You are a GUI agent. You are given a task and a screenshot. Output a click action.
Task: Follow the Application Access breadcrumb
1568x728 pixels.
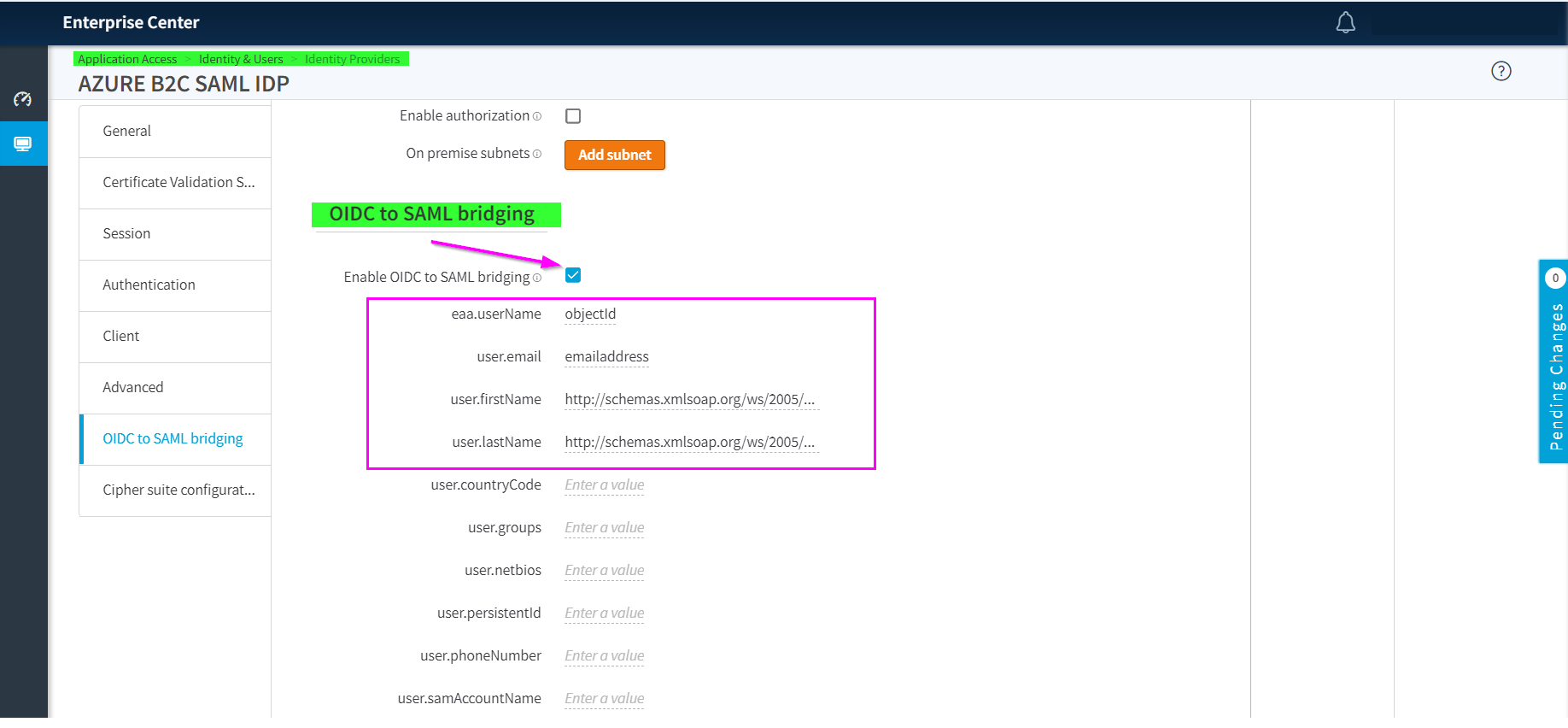127,59
